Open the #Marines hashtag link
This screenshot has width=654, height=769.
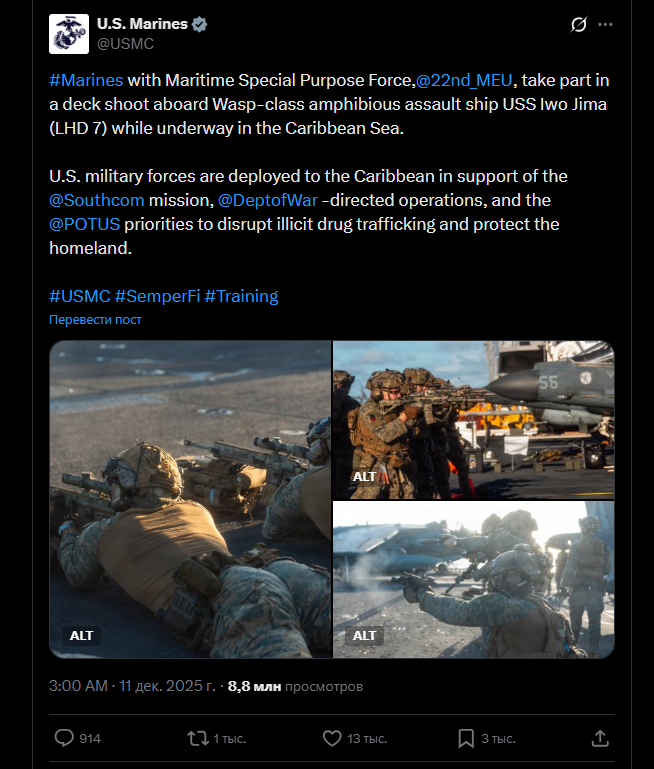click(x=86, y=80)
